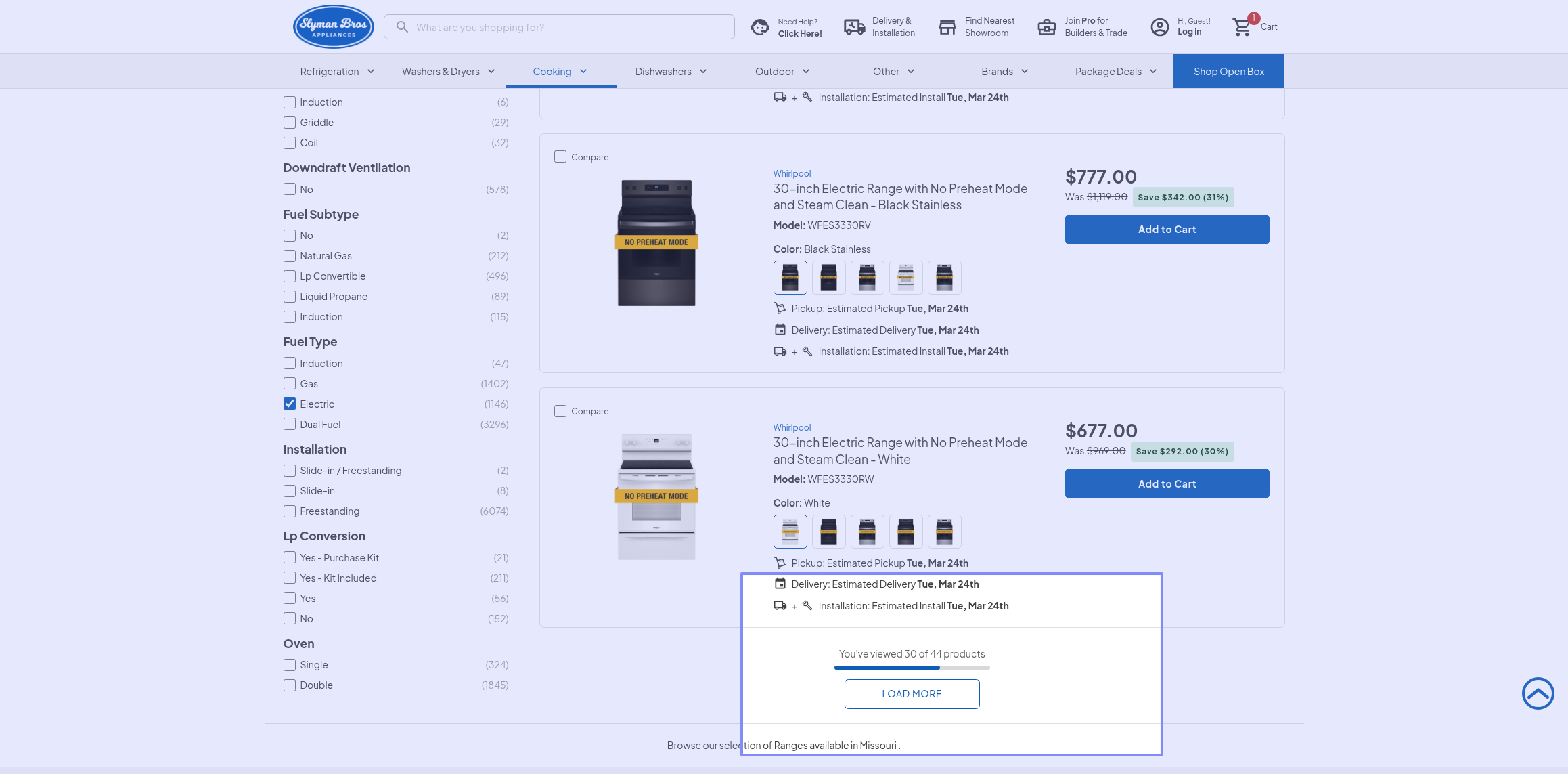Image resolution: width=1568 pixels, height=774 pixels.
Task: Select the white color swatch on WFES3330RV
Action: tap(905, 278)
